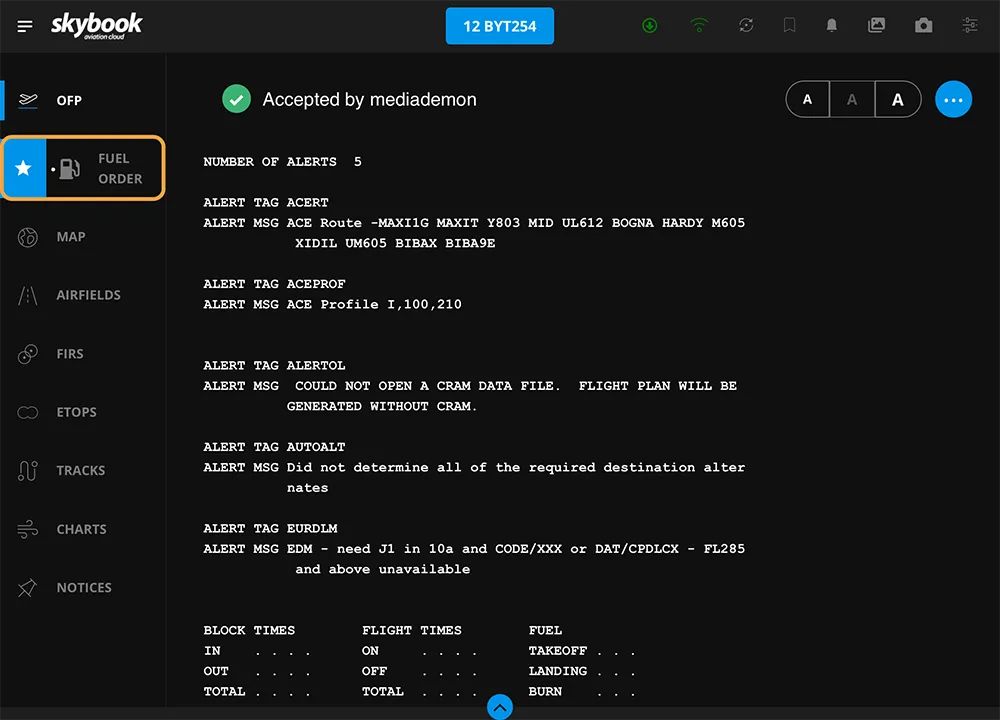Open notifications bell
Viewport: 1000px width, 720px height.
pyautogui.click(x=831, y=26)
